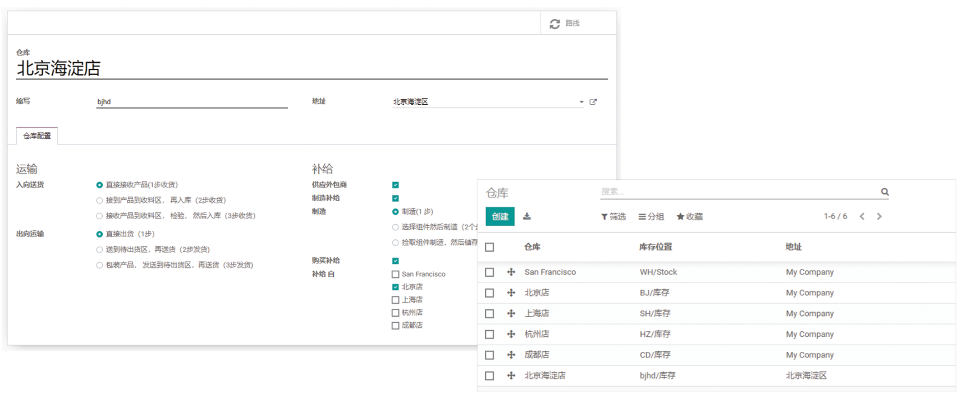This screenshot has width=962, height=413.
Task: Expand the 地址 dropdown arrow
Action: [581, 102]
